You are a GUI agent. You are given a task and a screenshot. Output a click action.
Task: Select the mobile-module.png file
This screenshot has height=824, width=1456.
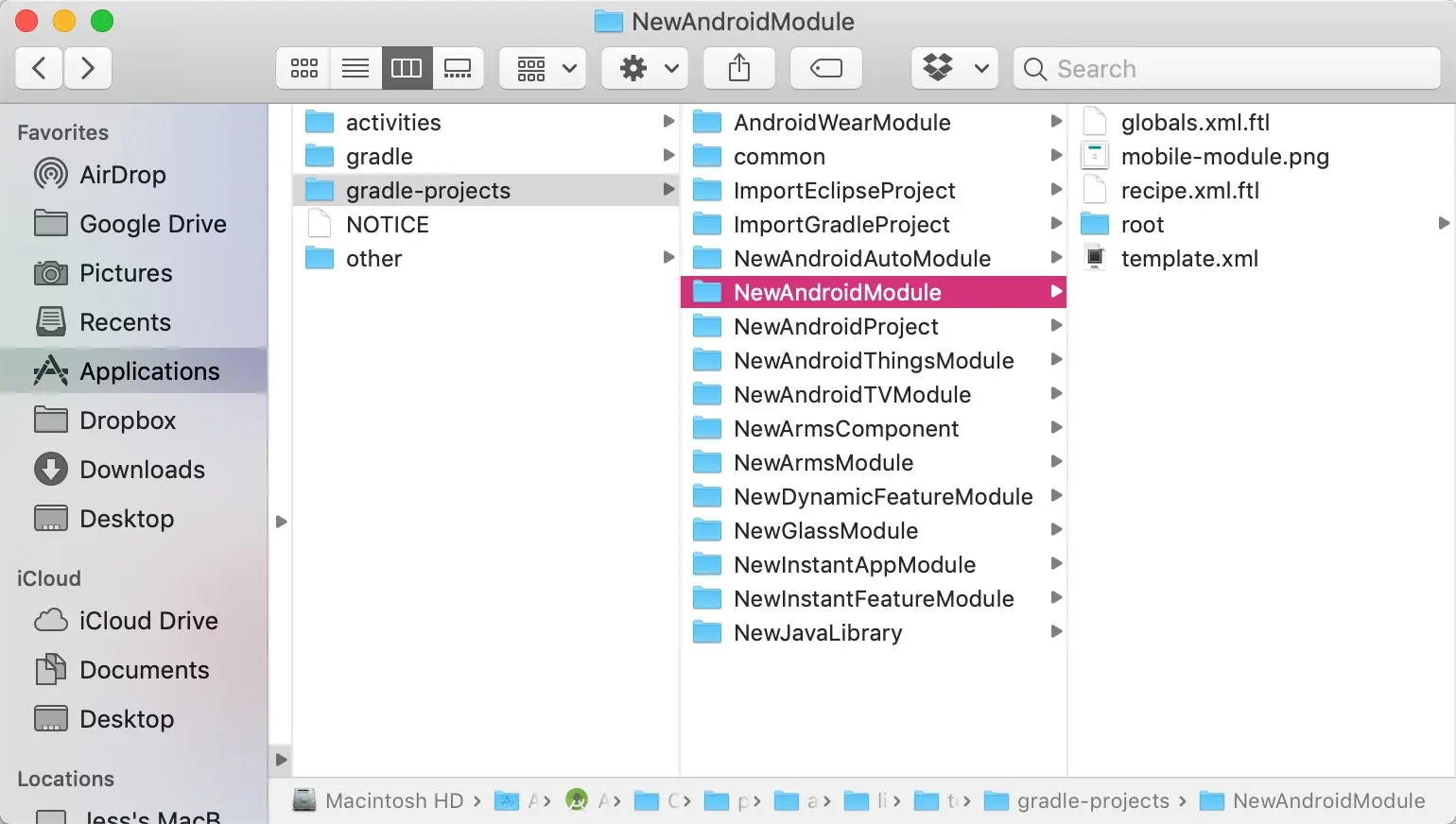(x=1262, y=156)
